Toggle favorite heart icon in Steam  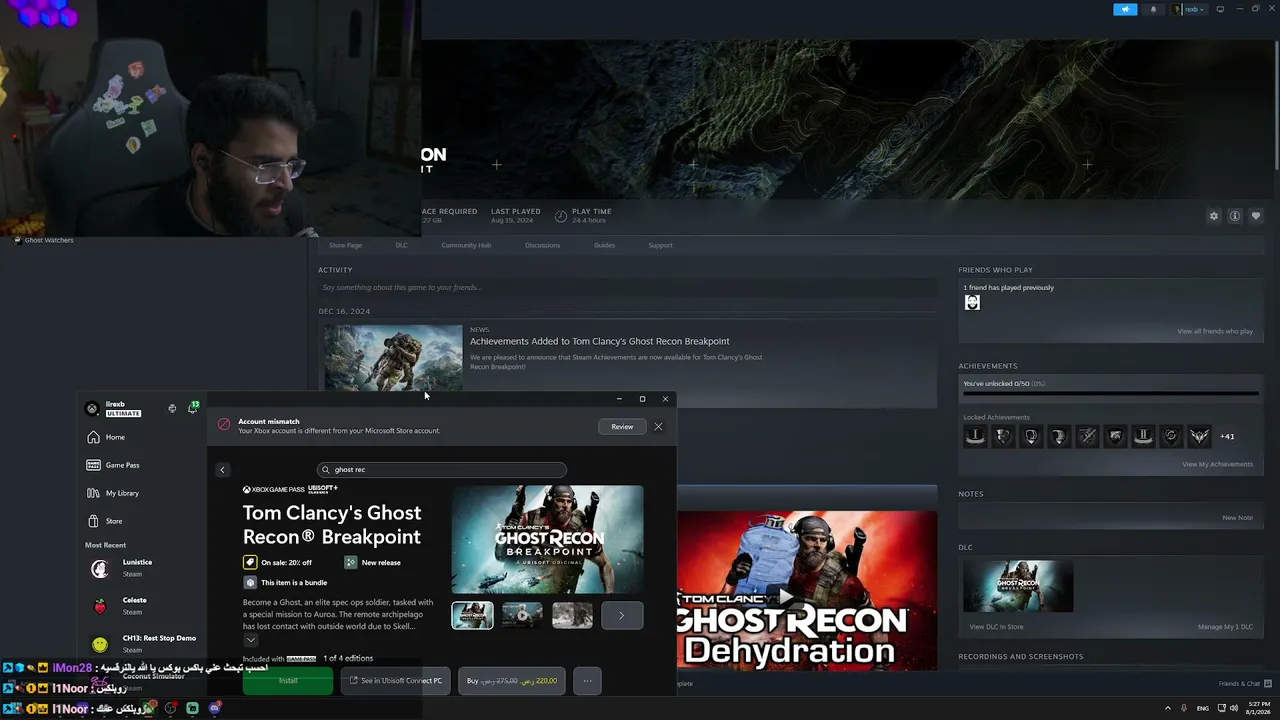pyautogui.click(x=1256, y=216)
